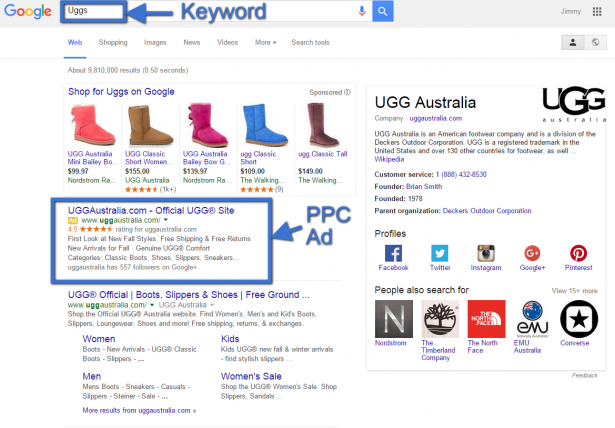Expand the More dropdown menu
Screen dimensions: 615x428
coord(266,42)
